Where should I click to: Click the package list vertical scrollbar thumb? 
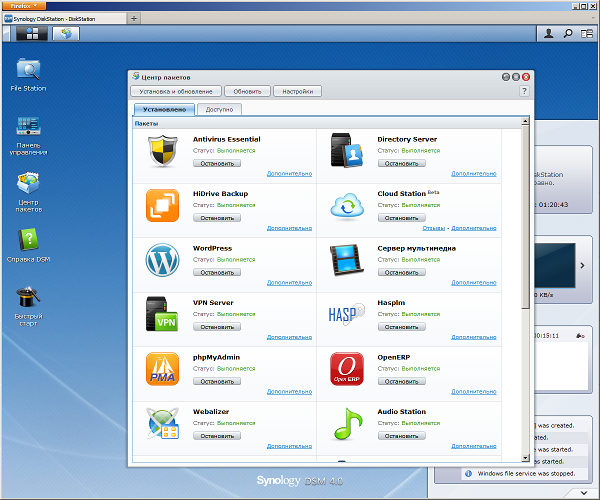[x=525, y=216]
